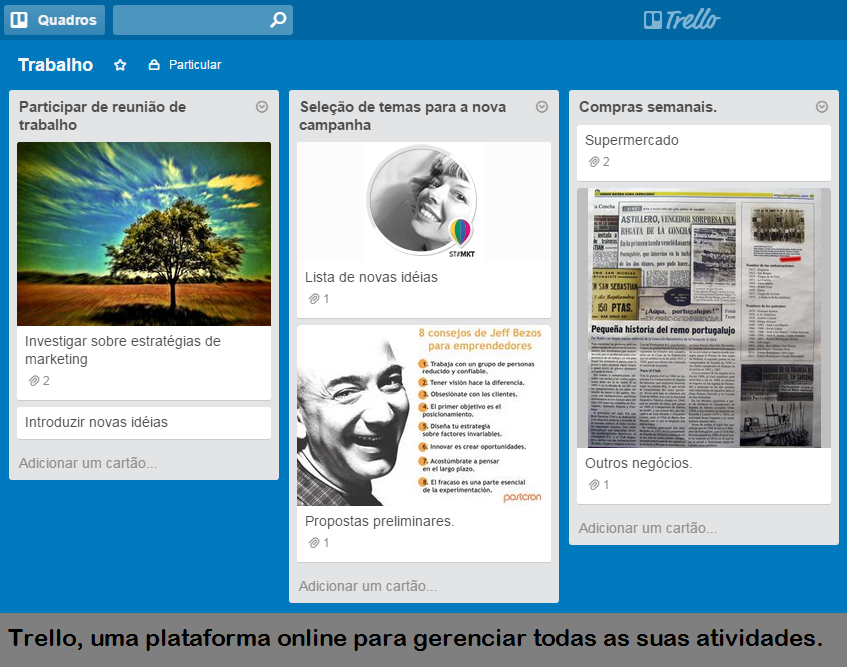Image resolution: width=847 pixels, height=667 pixels.
Task: Star the Trabalho board
Action: pyautogui.click(x=120, y=65)
